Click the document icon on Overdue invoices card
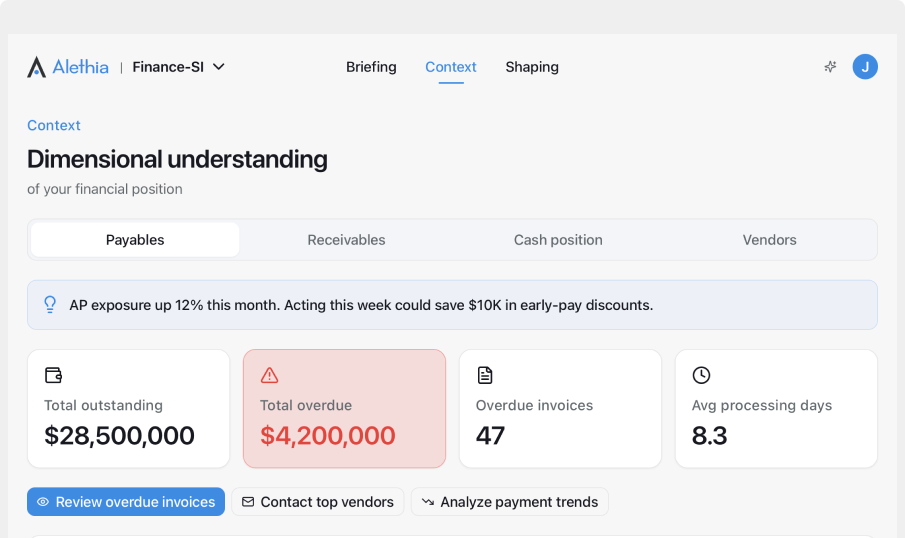Image resolution: width=905 pixels, height=538 pixels. click(485, 375)
